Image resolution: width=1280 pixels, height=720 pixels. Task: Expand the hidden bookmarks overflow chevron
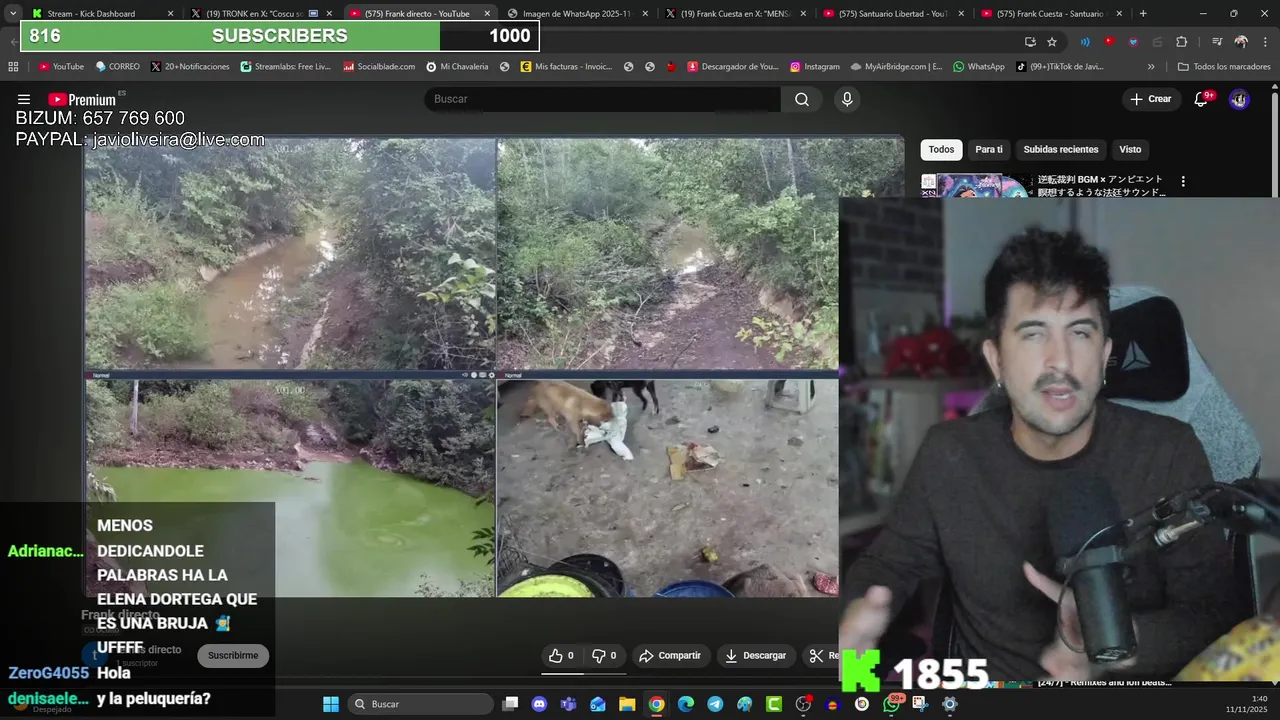1151,67
